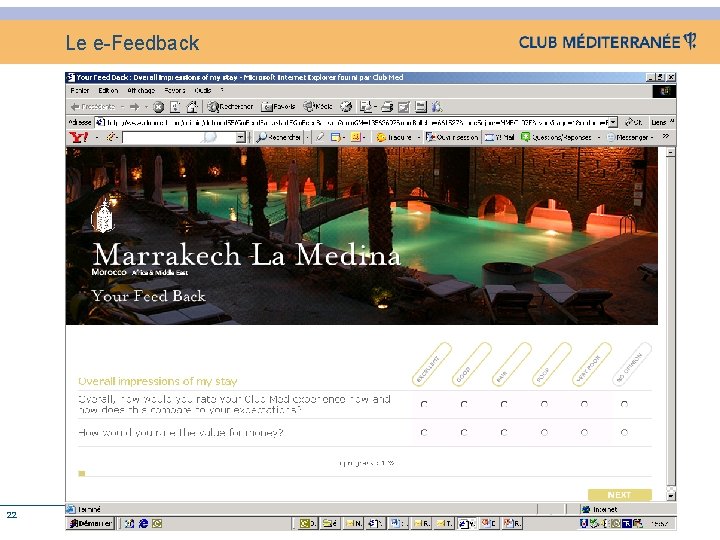Open the Edition menu
The height and width of the screenshot is (540, 720).
click(108, 90)
